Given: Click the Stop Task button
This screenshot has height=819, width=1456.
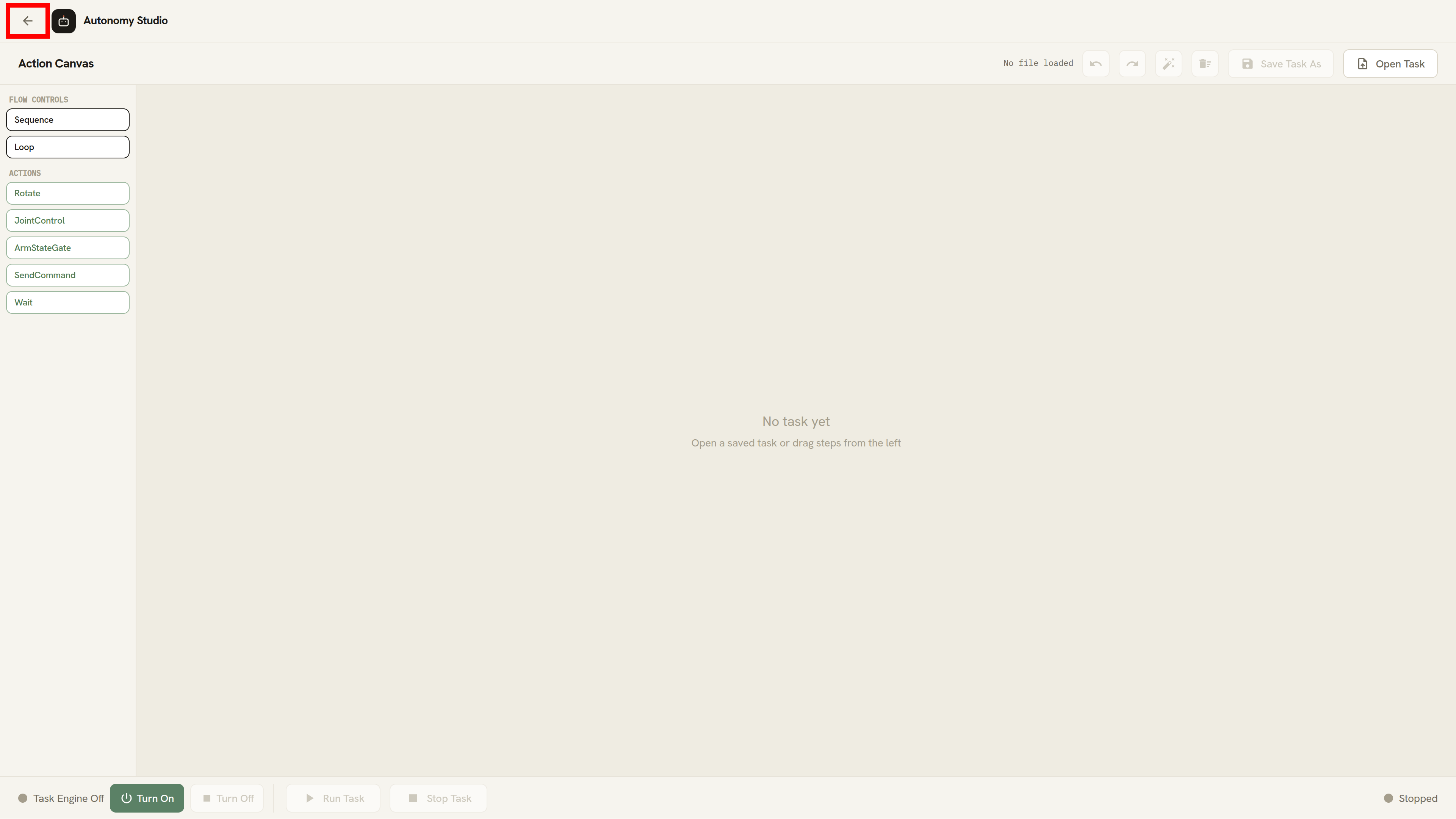Looking at the screenshot, I should tap(438, 798).
